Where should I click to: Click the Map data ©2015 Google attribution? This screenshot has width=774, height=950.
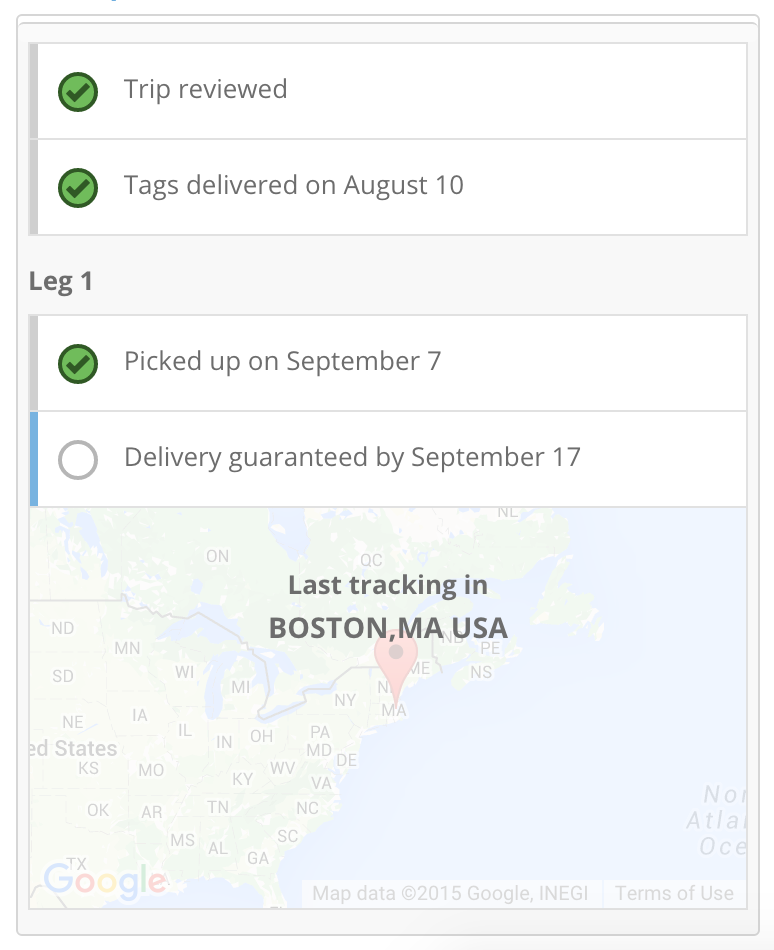pos(450,893)
